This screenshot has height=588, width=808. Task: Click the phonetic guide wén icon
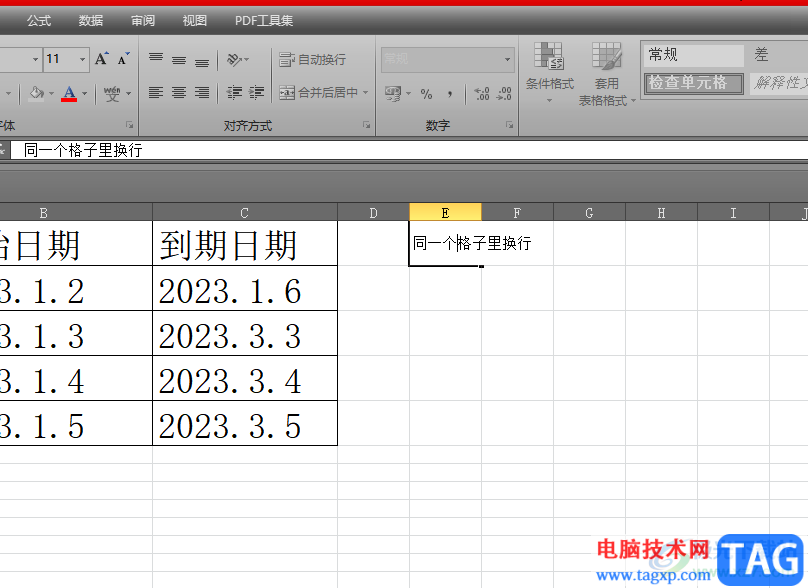[111, 93]
